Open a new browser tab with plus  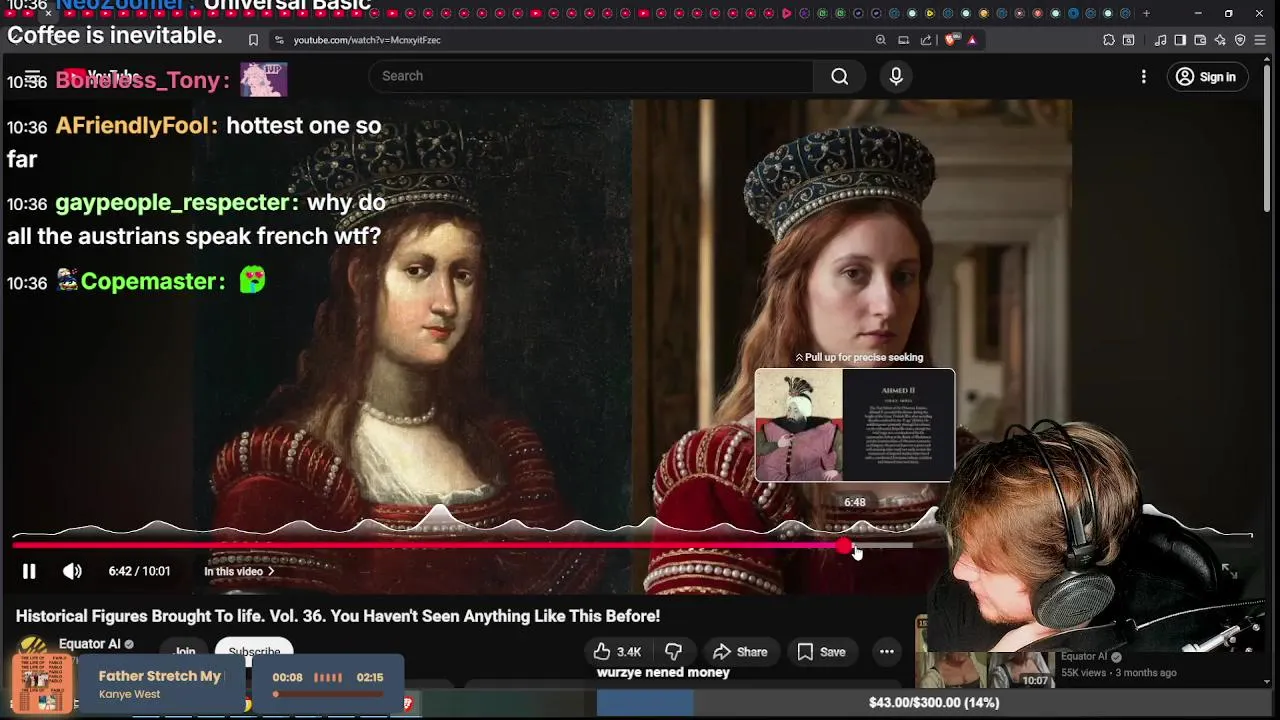[1146, 13]
